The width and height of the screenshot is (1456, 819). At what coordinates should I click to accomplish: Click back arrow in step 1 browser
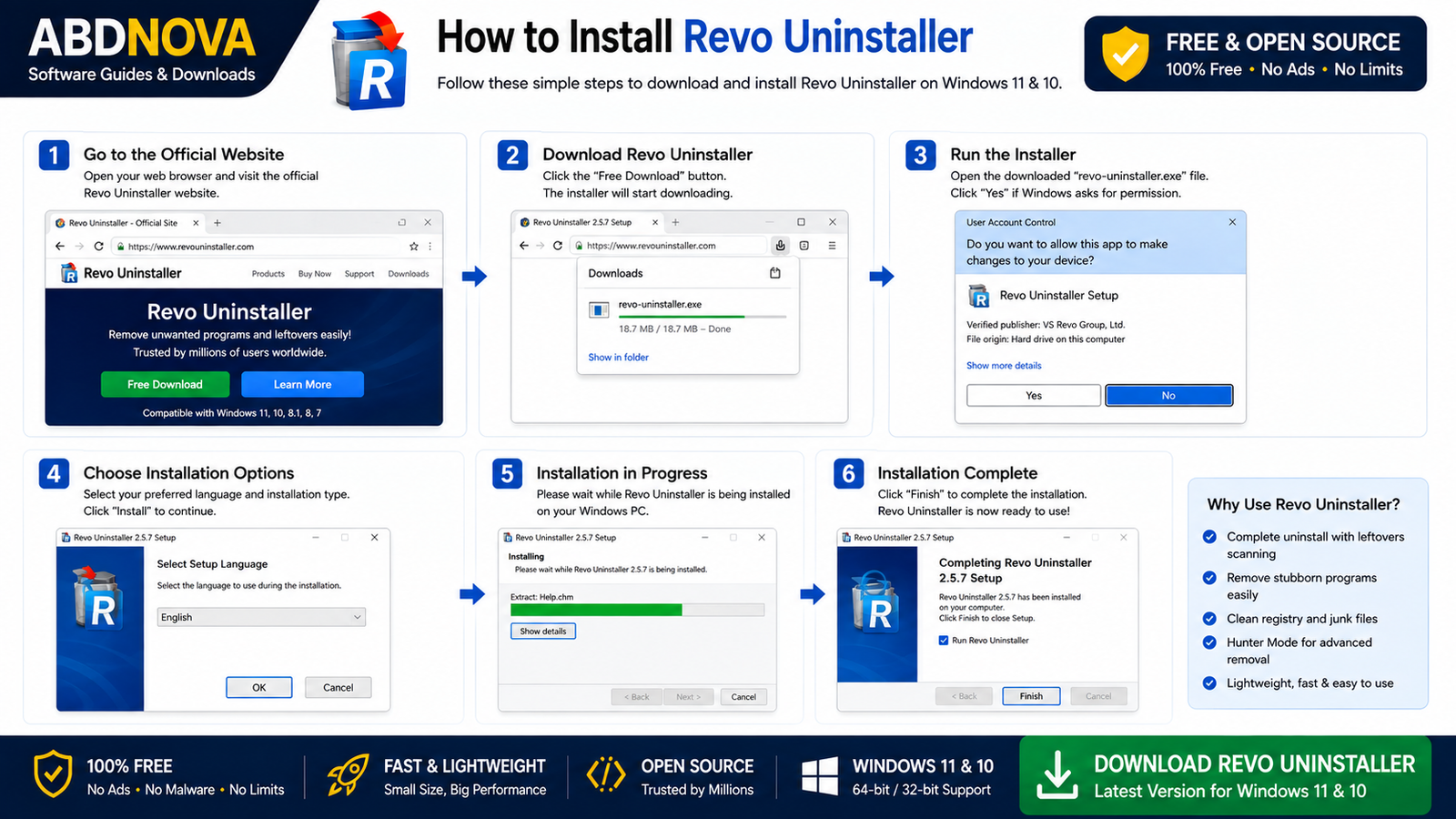point(60,247)
